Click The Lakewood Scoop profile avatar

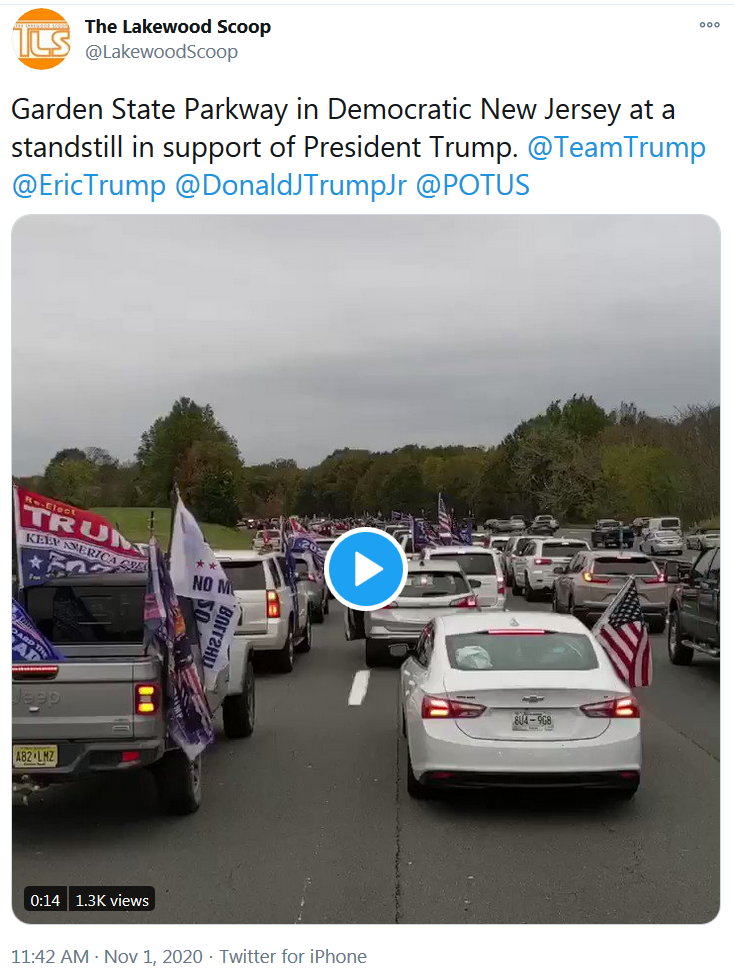pos(41,39)
